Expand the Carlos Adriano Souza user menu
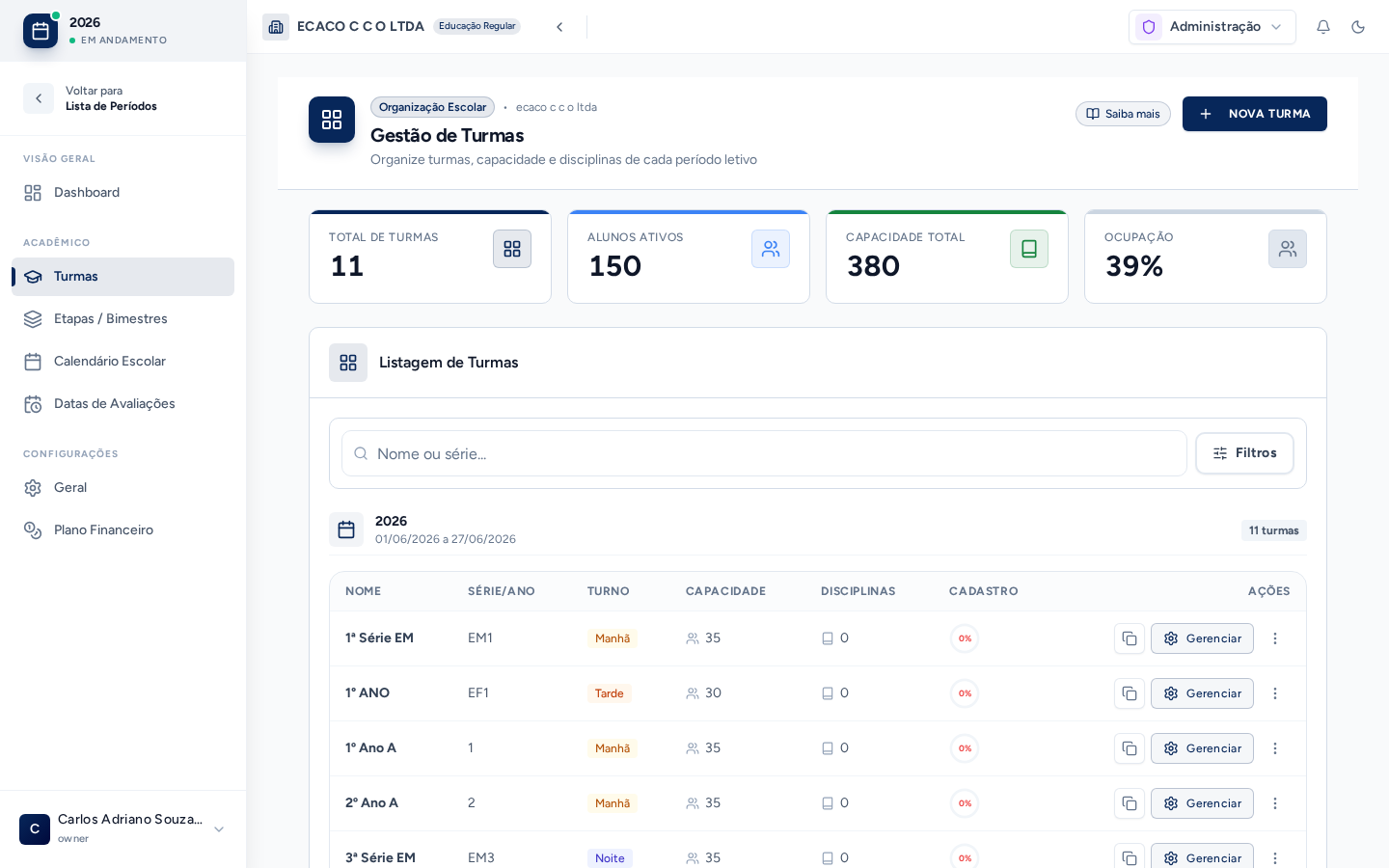 [219, 829]
